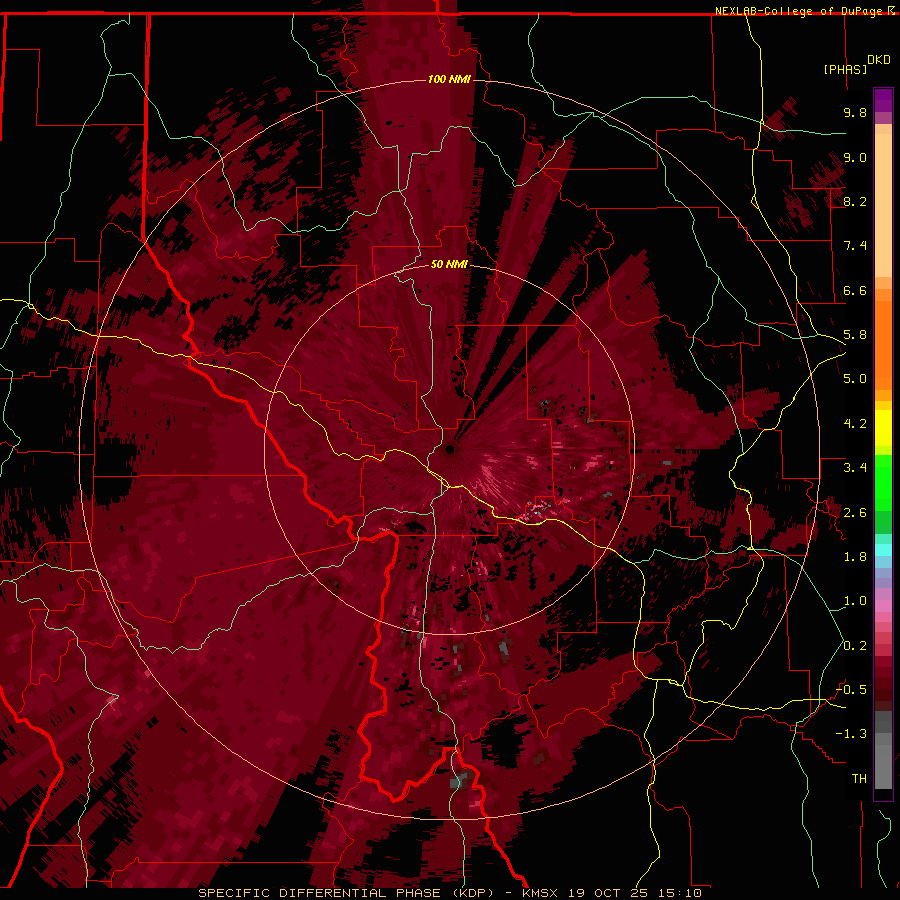This screenshot has height=900, width=900.
Task: Click the [PHAS] units label
Action: 845,69
